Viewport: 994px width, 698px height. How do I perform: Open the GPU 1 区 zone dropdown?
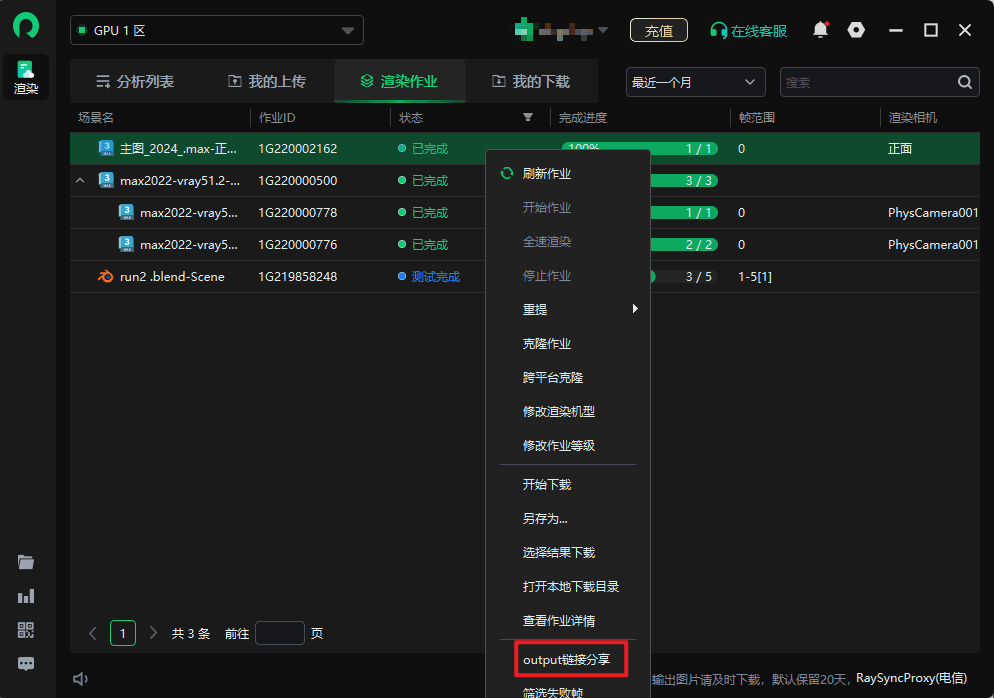pyautogui.click(x=216, y=31)
